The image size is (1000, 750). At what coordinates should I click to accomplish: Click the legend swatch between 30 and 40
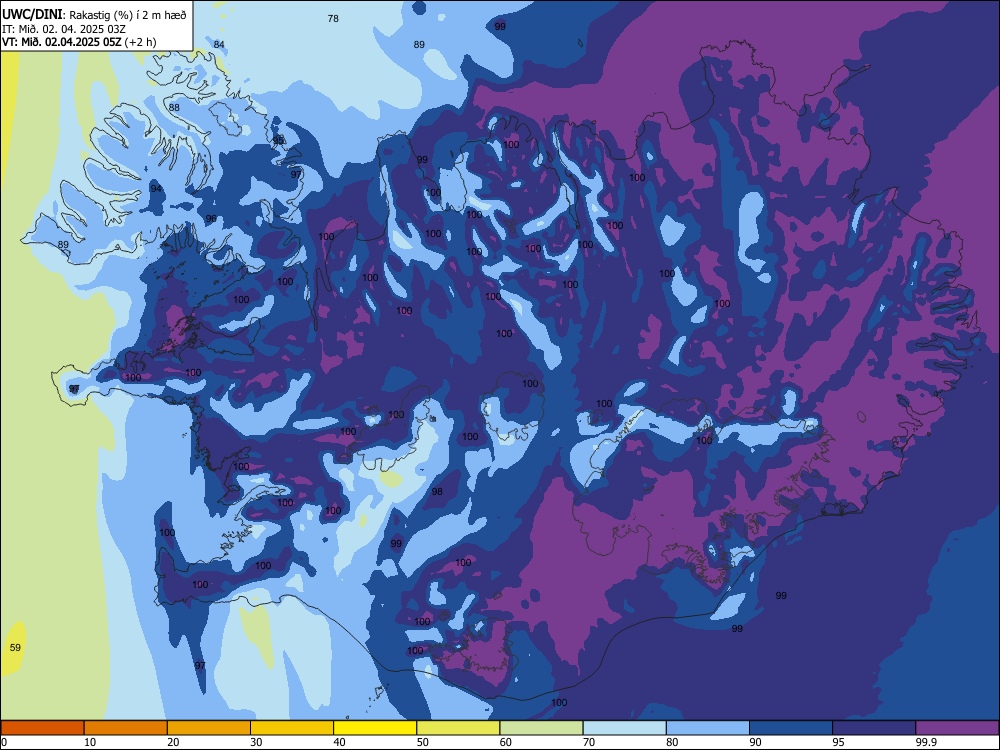(x=292, y=728)
